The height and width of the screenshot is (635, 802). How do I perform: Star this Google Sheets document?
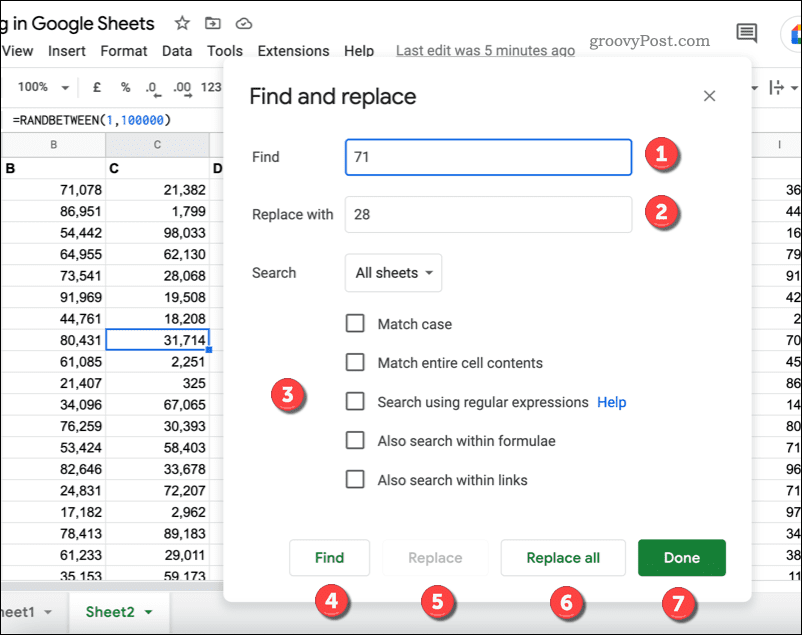(182, 23)
